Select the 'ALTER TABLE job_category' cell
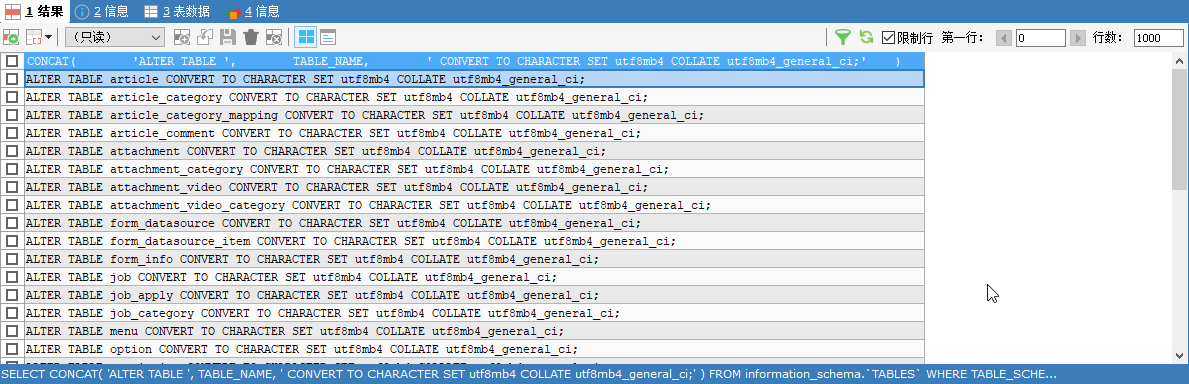Screen dimensions: 1189x384 click(x=474, y=313)
